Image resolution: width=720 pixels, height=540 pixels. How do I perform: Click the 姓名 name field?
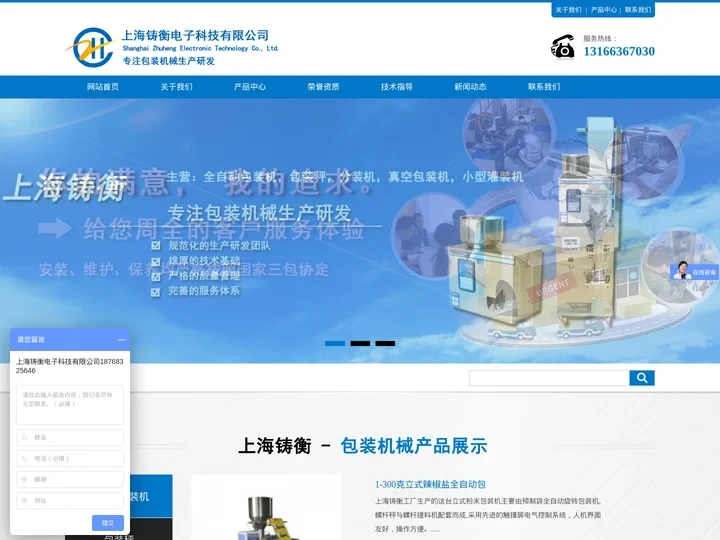click(70, 438)
